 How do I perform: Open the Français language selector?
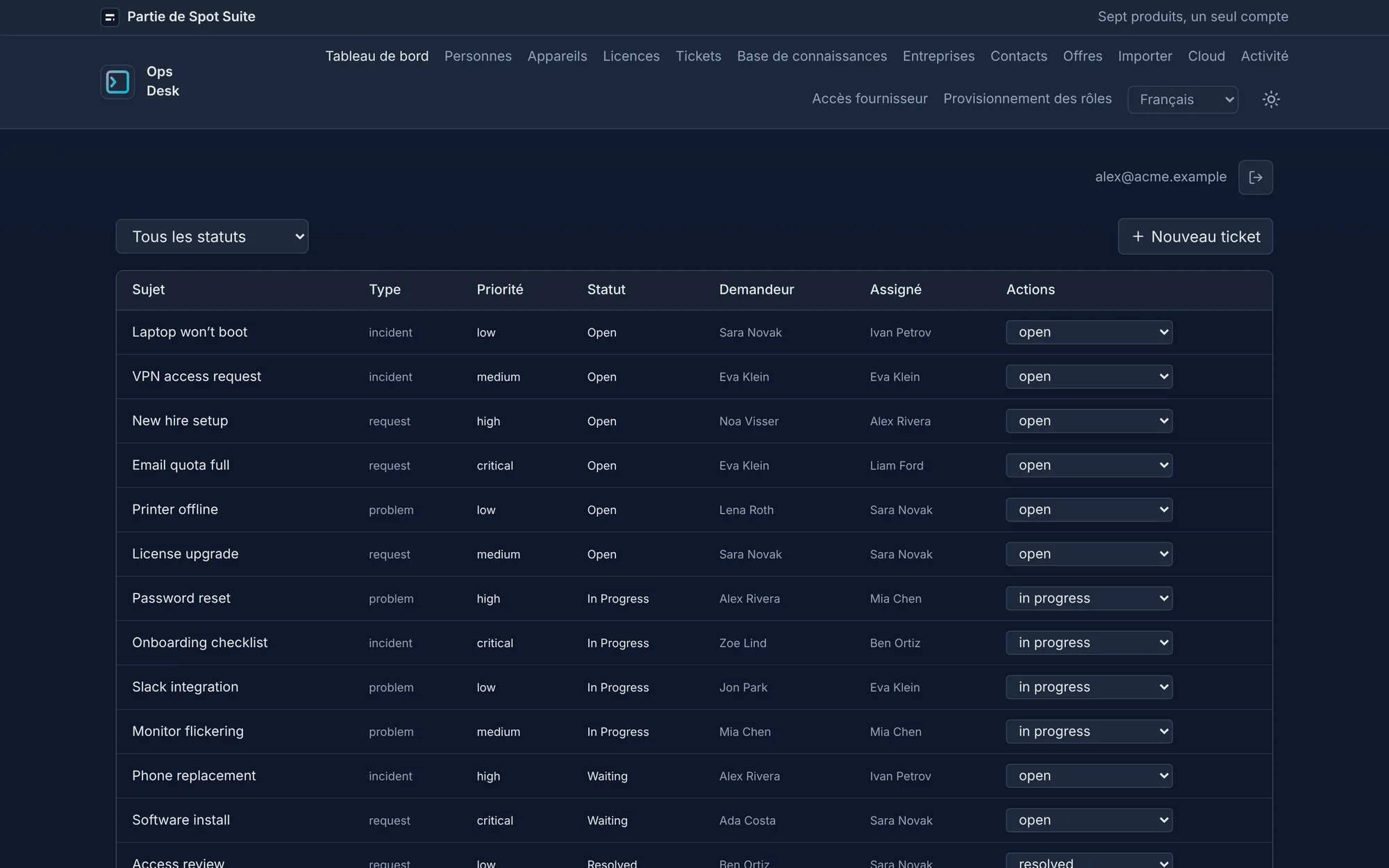pyautogui.click(x=1183, y=99)
